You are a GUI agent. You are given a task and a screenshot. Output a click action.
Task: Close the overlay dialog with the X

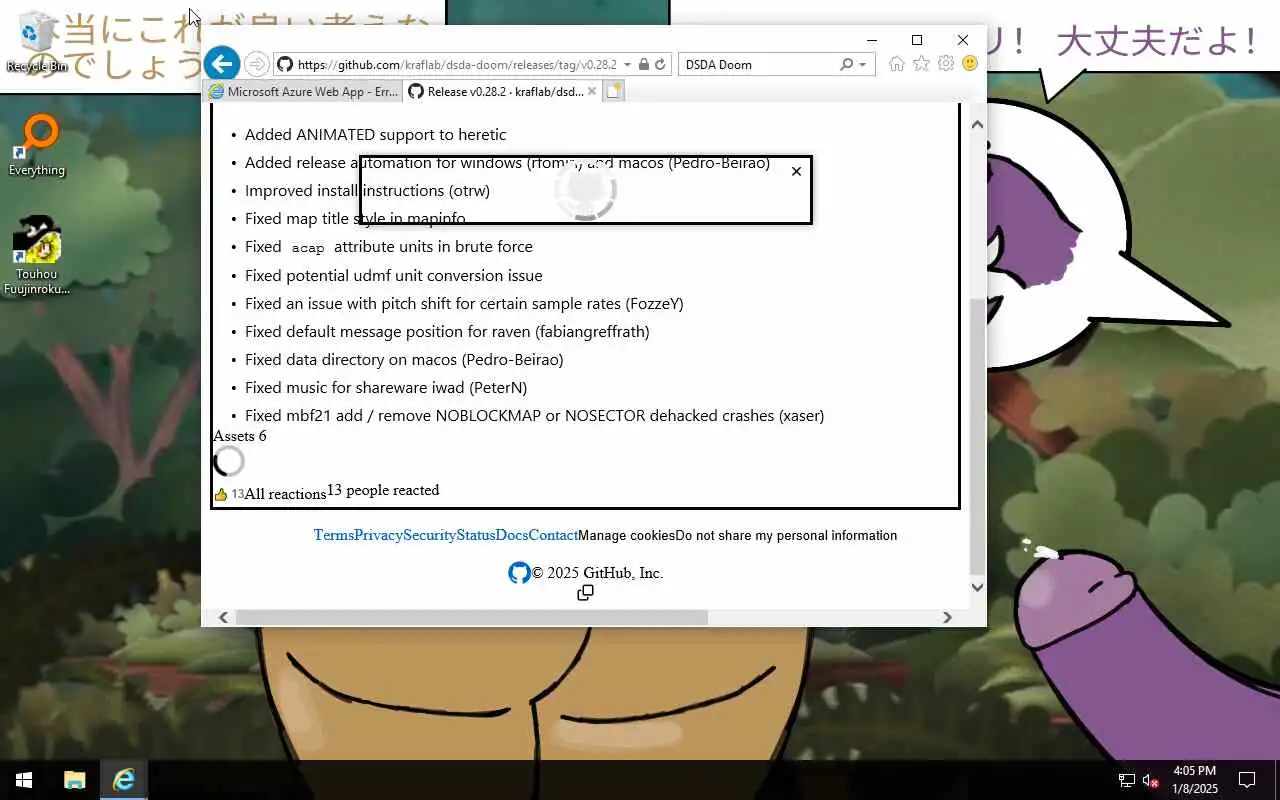tap(796, 171)
